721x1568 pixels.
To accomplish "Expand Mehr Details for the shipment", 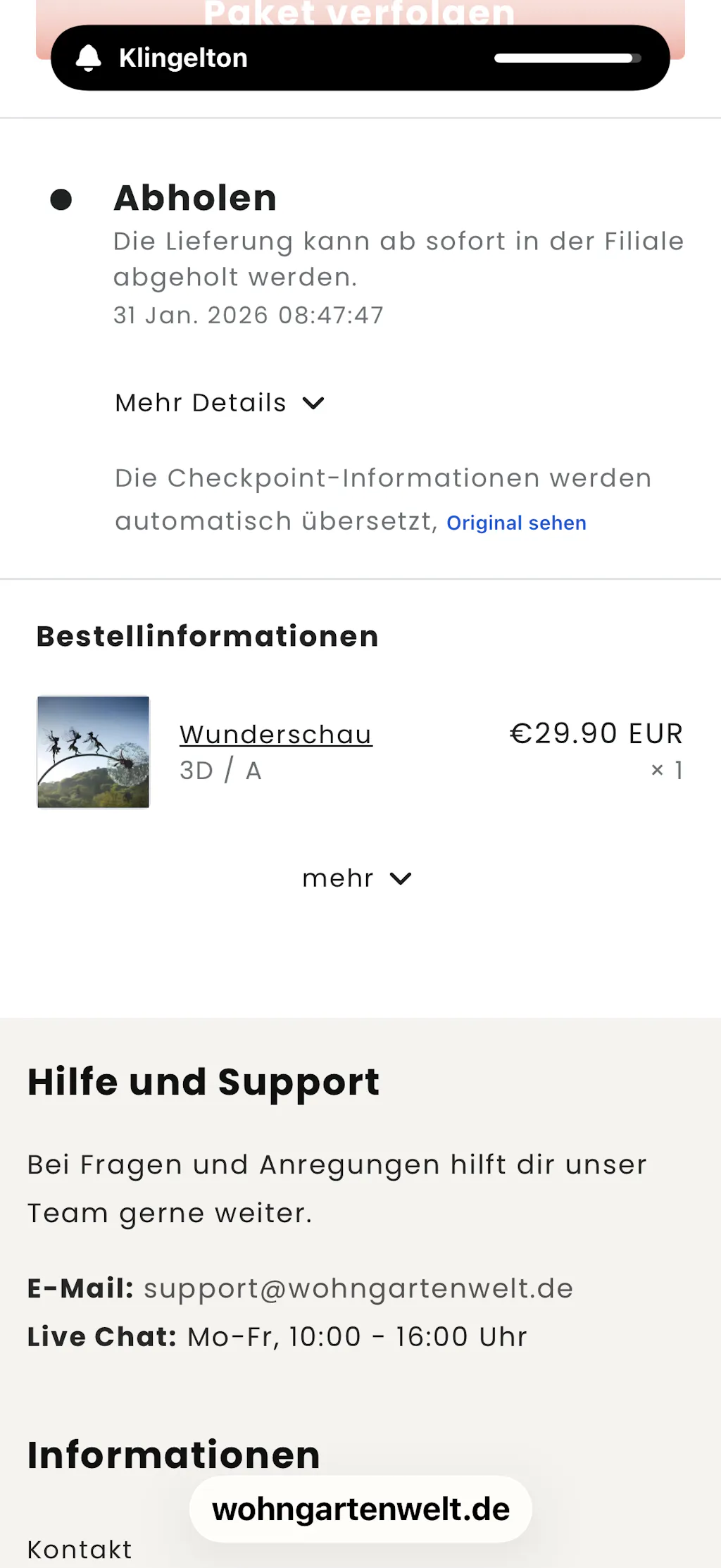I will tap(201, 403).
